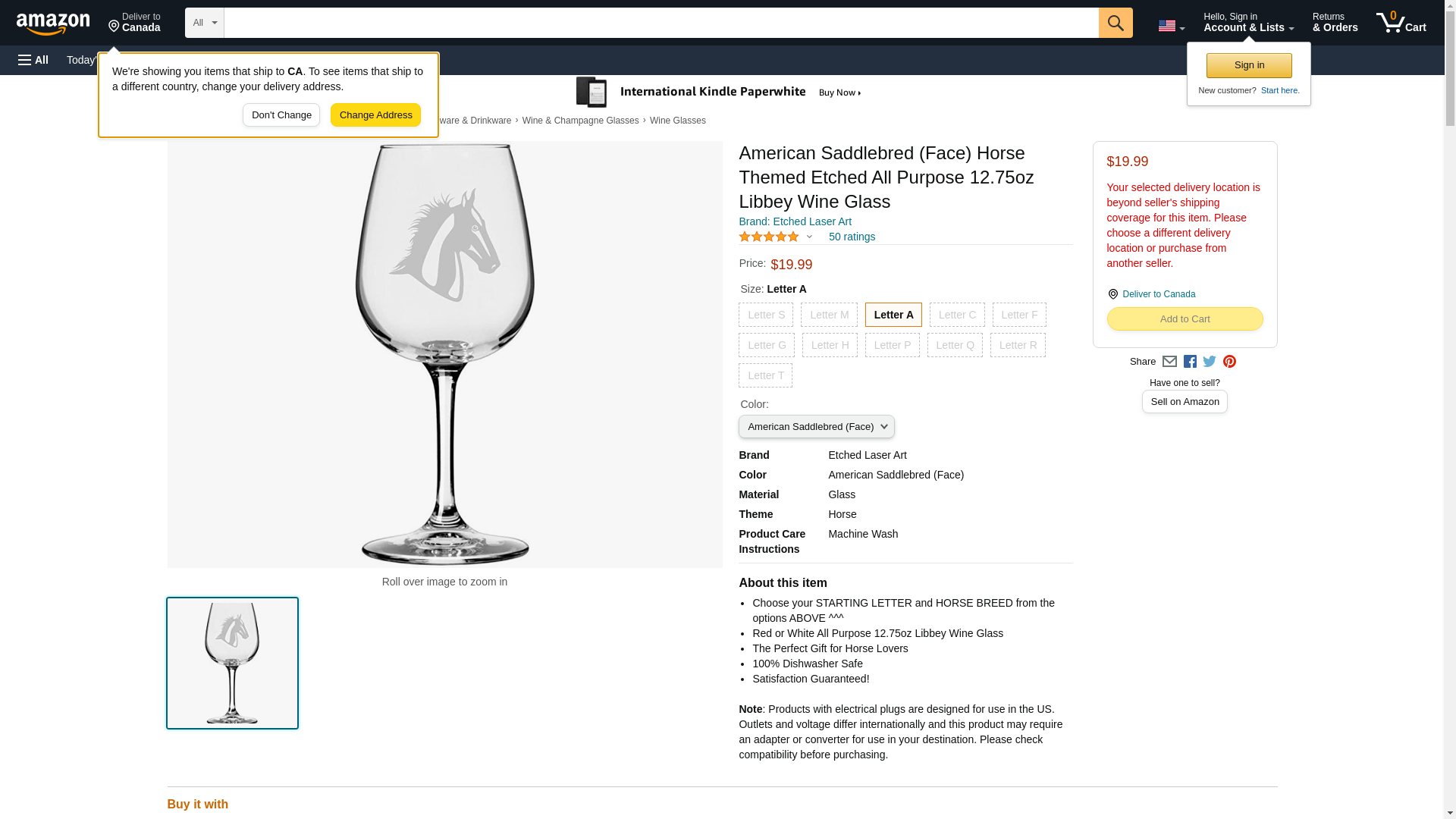Viewport: 1456px width, 819px height.
Task: Expand the US flag language selector
Action: (x=1171, y=26)
